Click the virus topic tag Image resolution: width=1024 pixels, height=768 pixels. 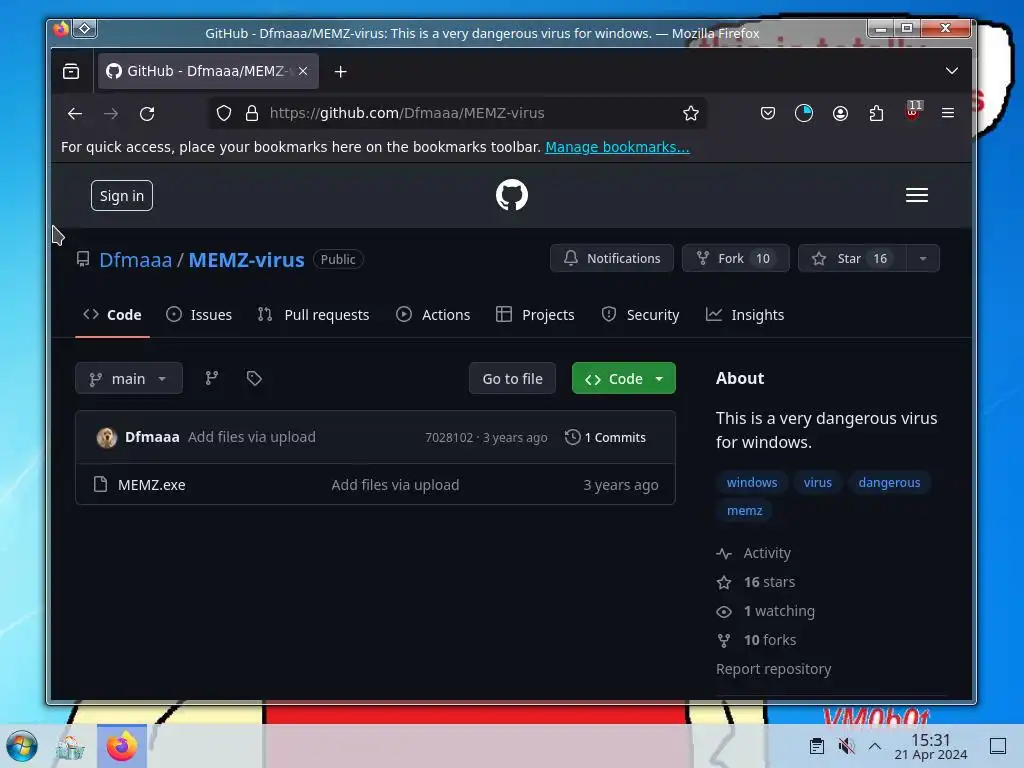(x=818, y=483)
